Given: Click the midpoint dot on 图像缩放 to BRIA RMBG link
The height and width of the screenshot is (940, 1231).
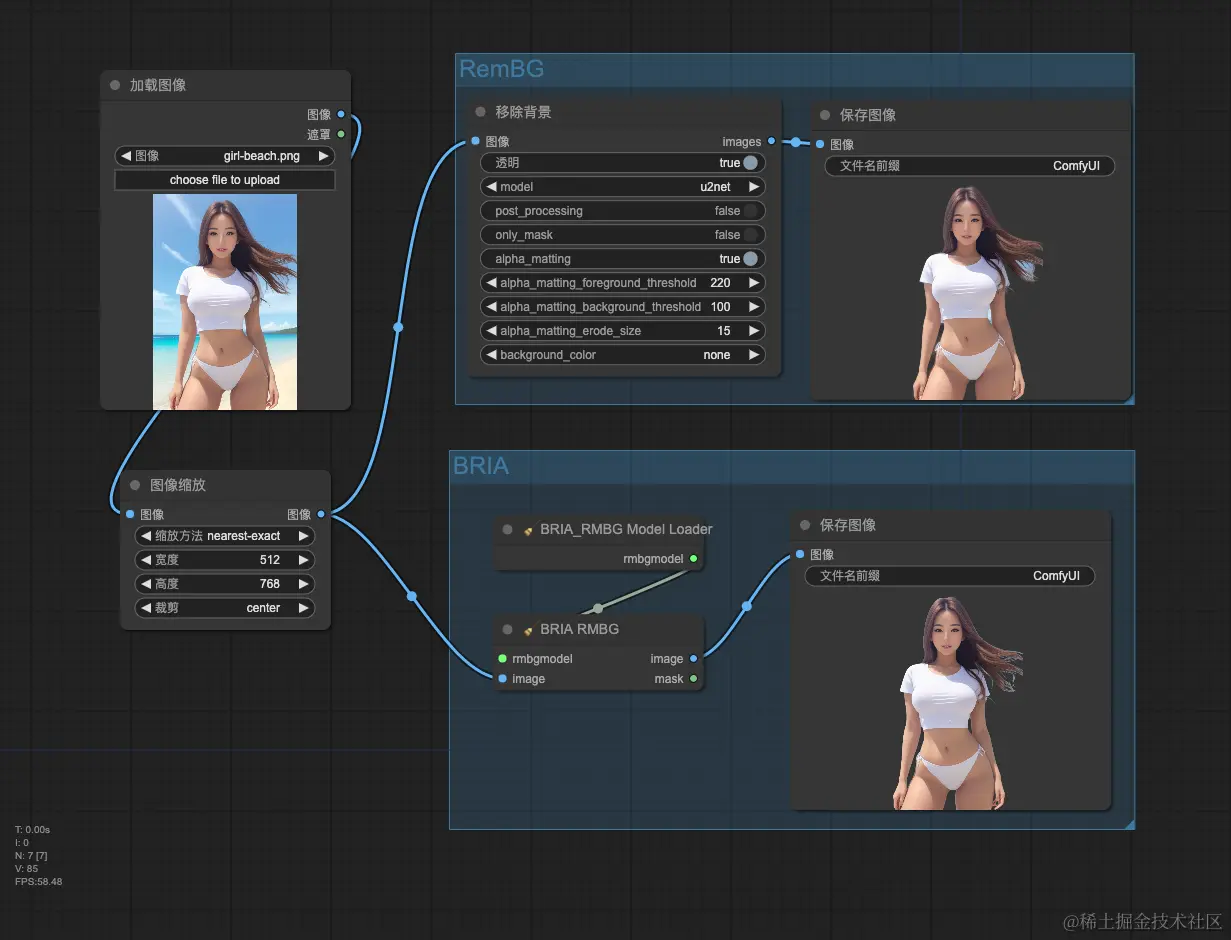Looking at the screenshot, I should click(x=412, y=597).
